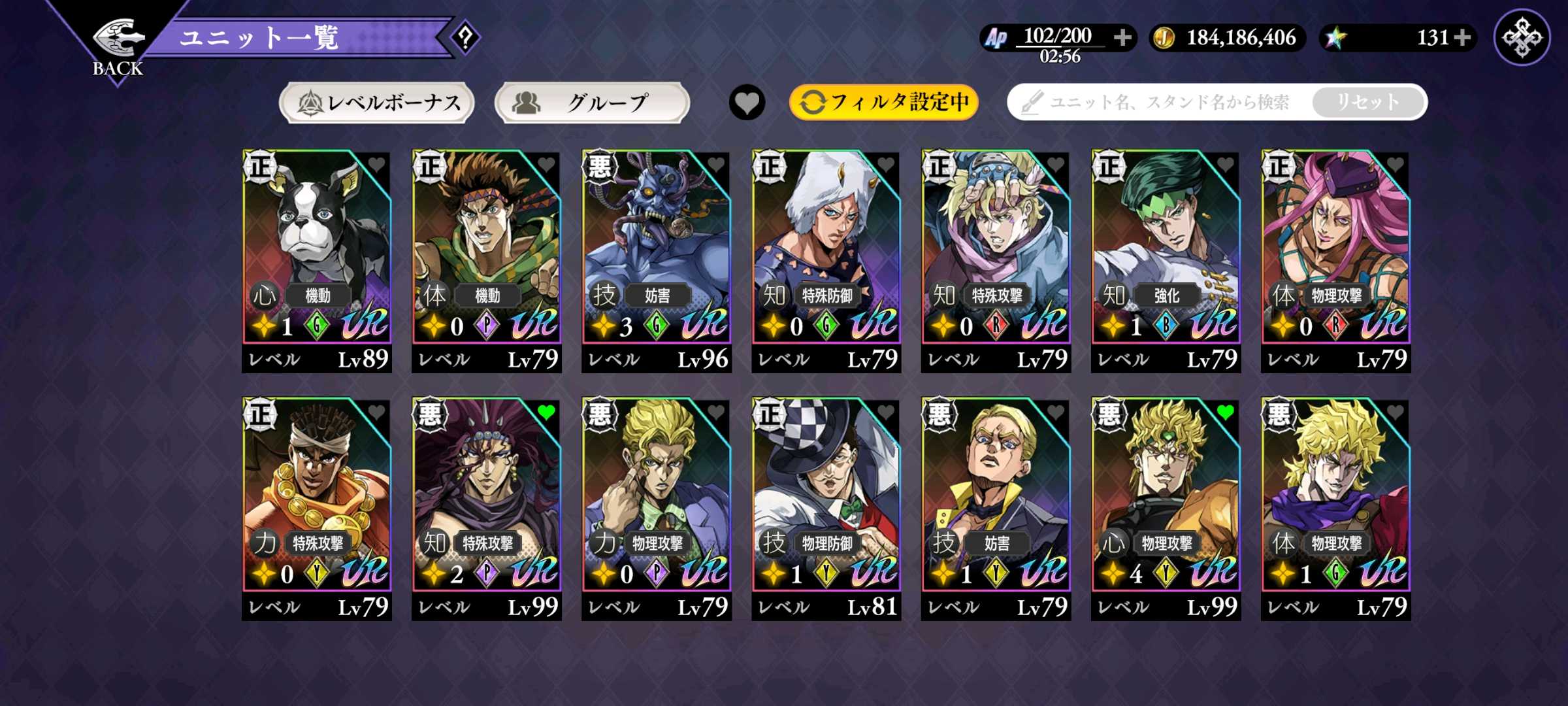Select the Lv81 checkered hat unit card
This screenshot has width=1568, height=706.
click(826, 509)
